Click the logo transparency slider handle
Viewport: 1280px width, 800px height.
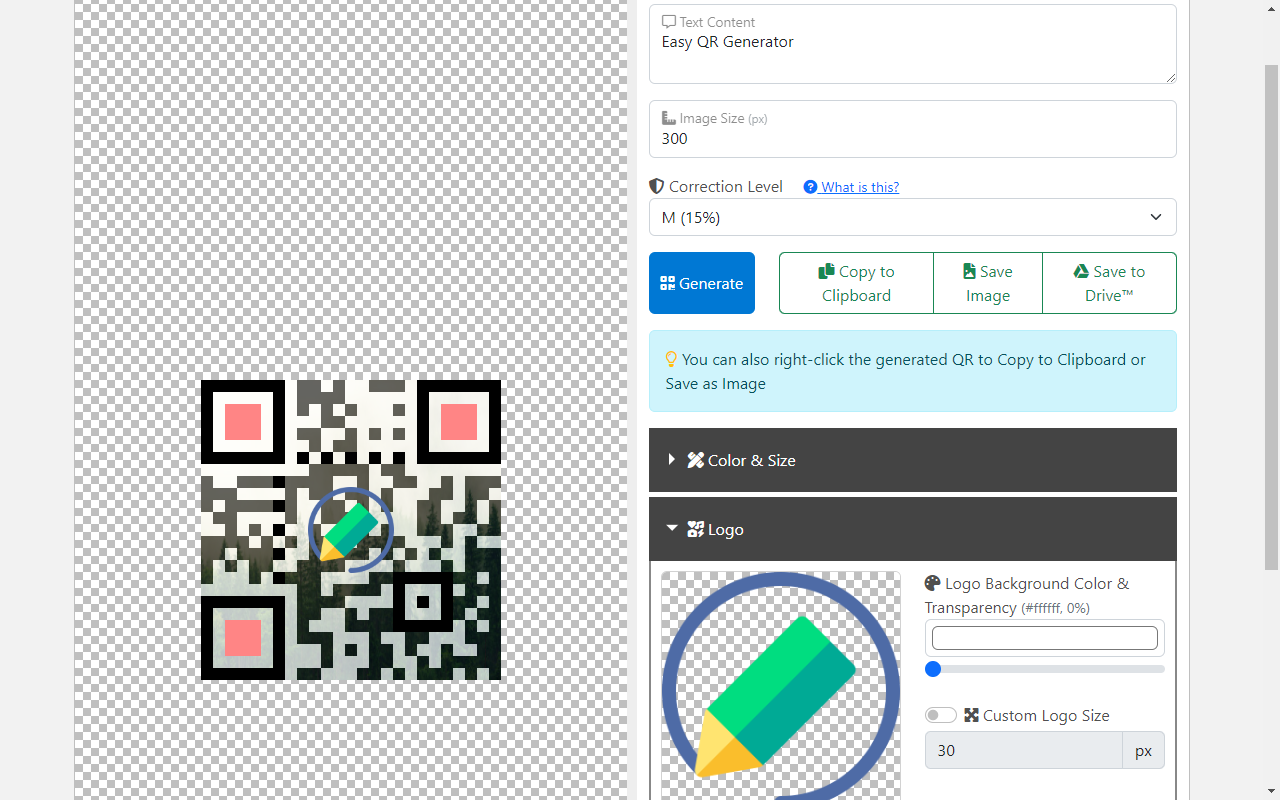pyautogui.click(x=933, y=669)
